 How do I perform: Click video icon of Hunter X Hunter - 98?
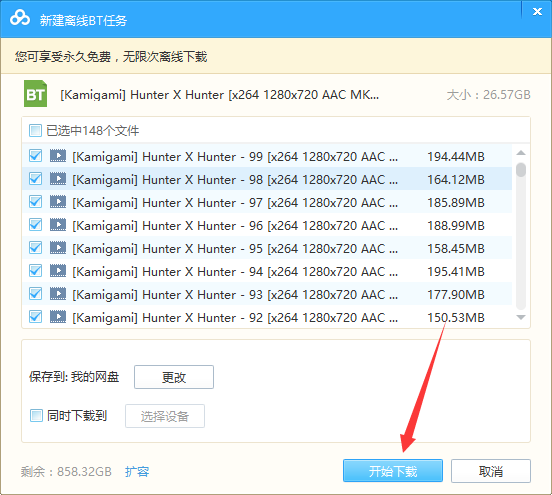click(58, 179)
